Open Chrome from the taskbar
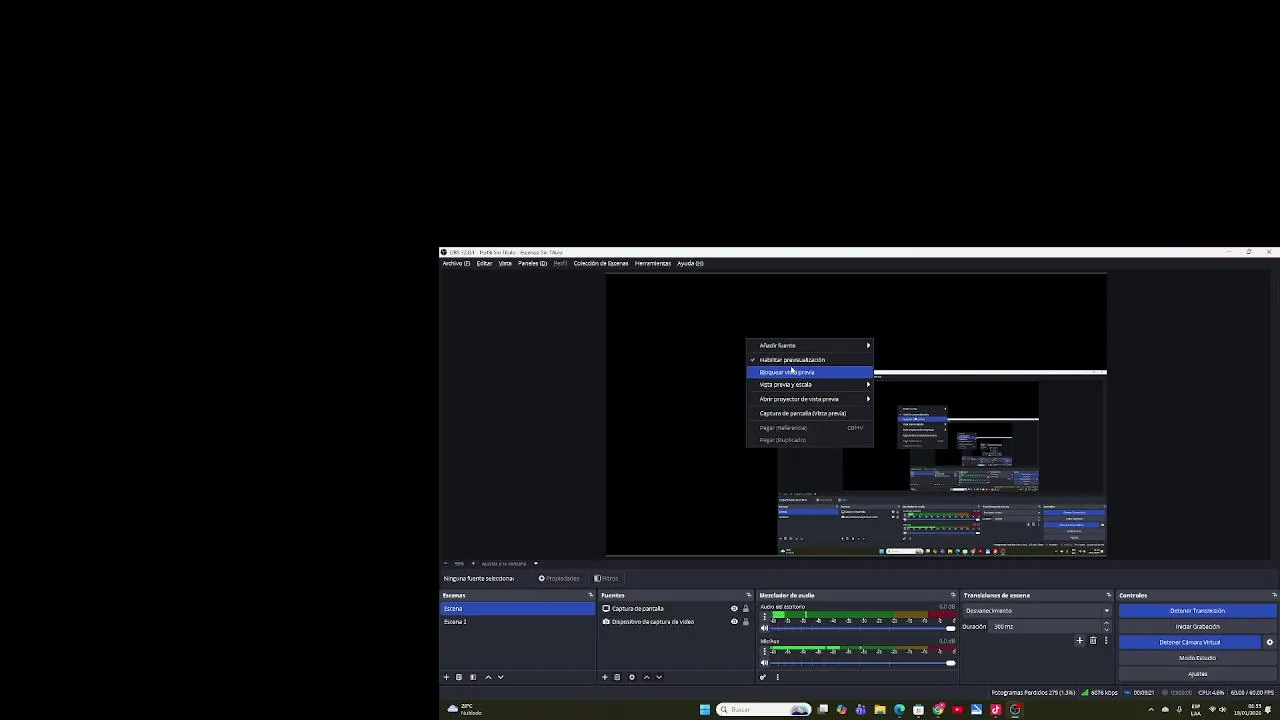This screenshot has width=1280, height=720. click(938, 710)
